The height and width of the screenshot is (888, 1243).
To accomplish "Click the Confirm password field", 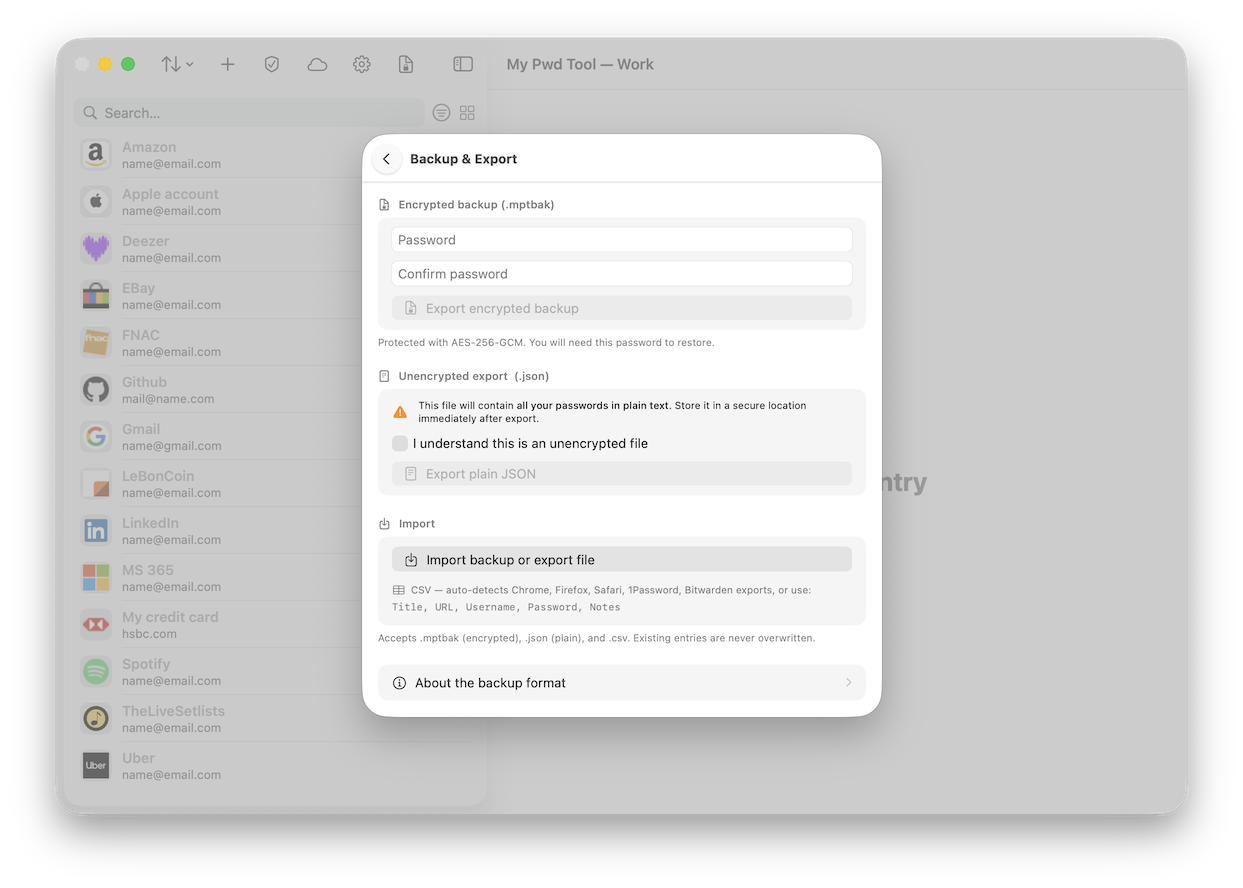I will click(x=622, y=274).
